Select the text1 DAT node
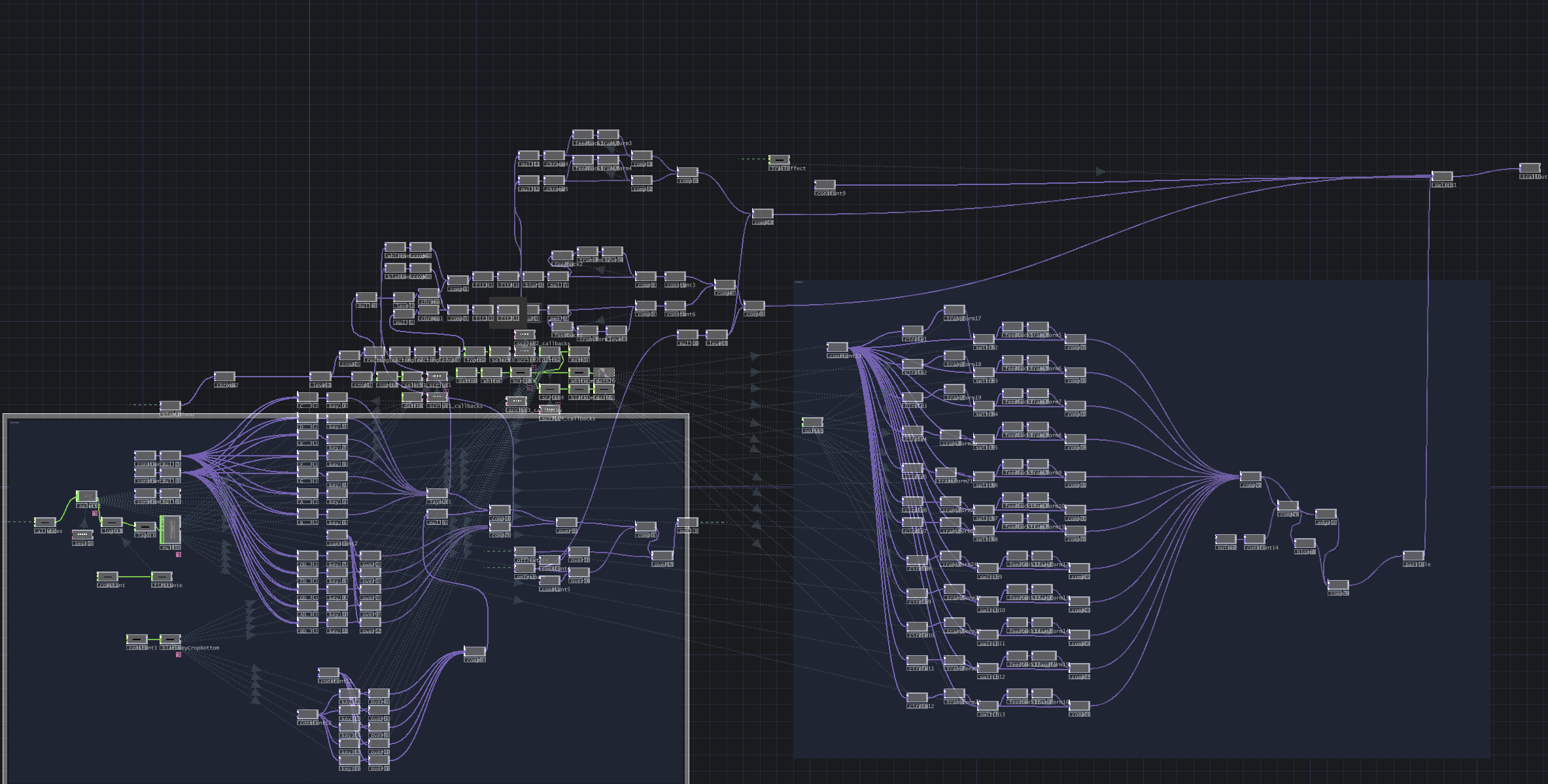Screen dimensions: 1548x784 coord(82,535)
